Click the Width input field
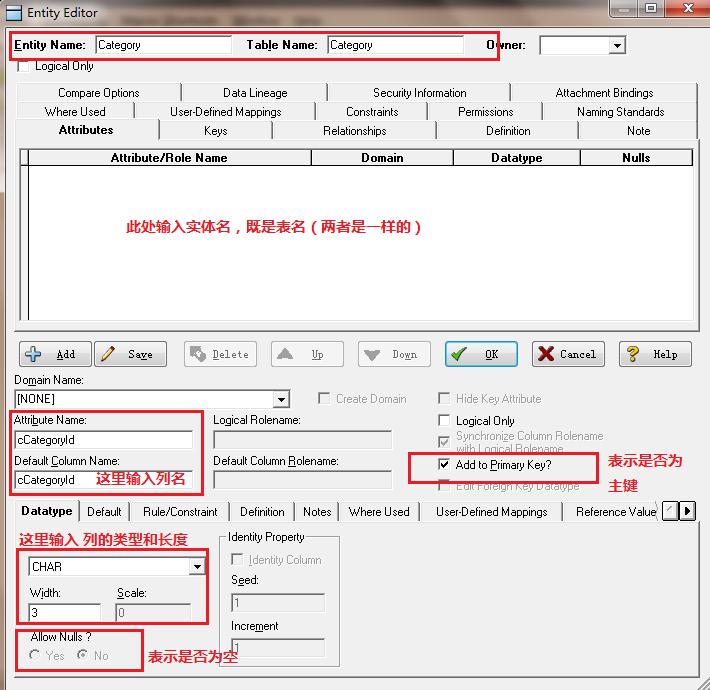This screenshot has width=710, height=690. click(65, 613)
